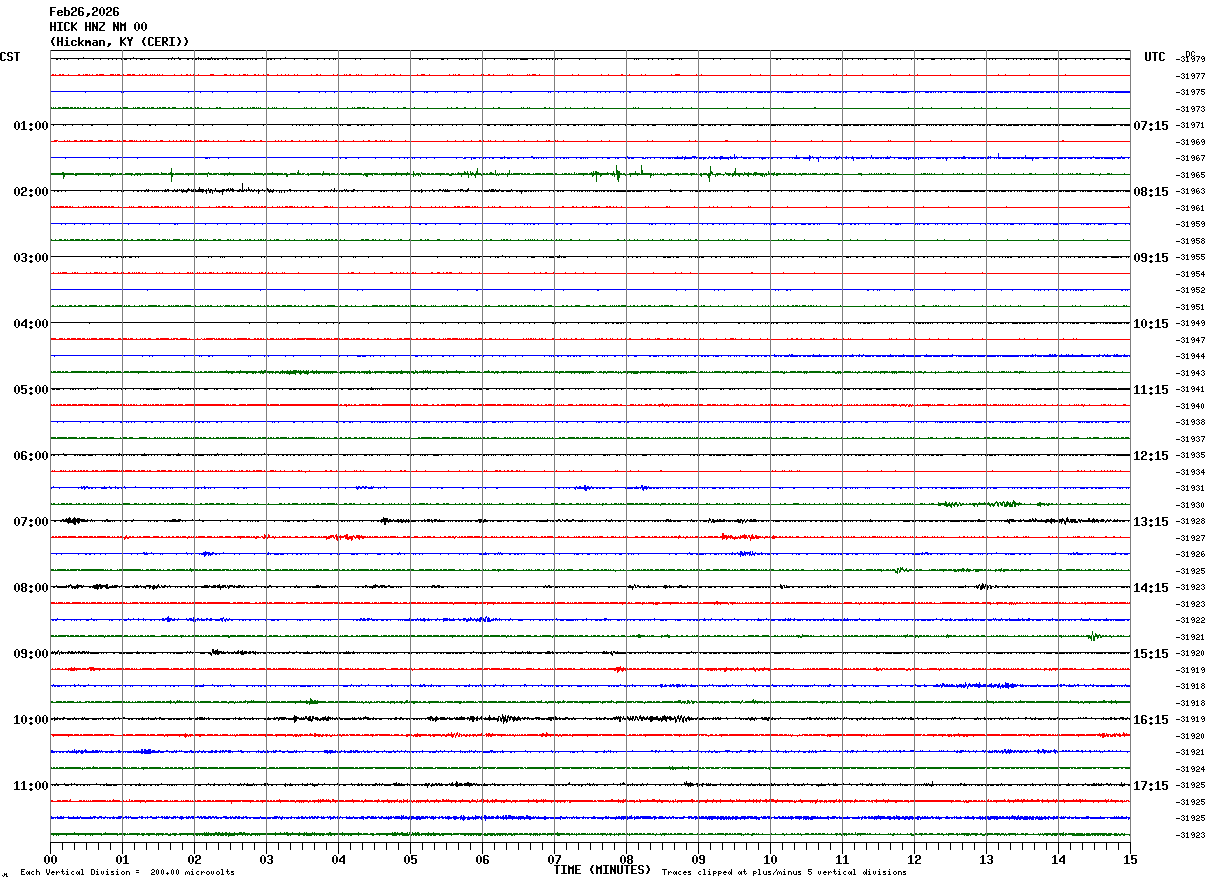Select the '05:00' CST hour label
The image size is (1210, 886).
31,390
